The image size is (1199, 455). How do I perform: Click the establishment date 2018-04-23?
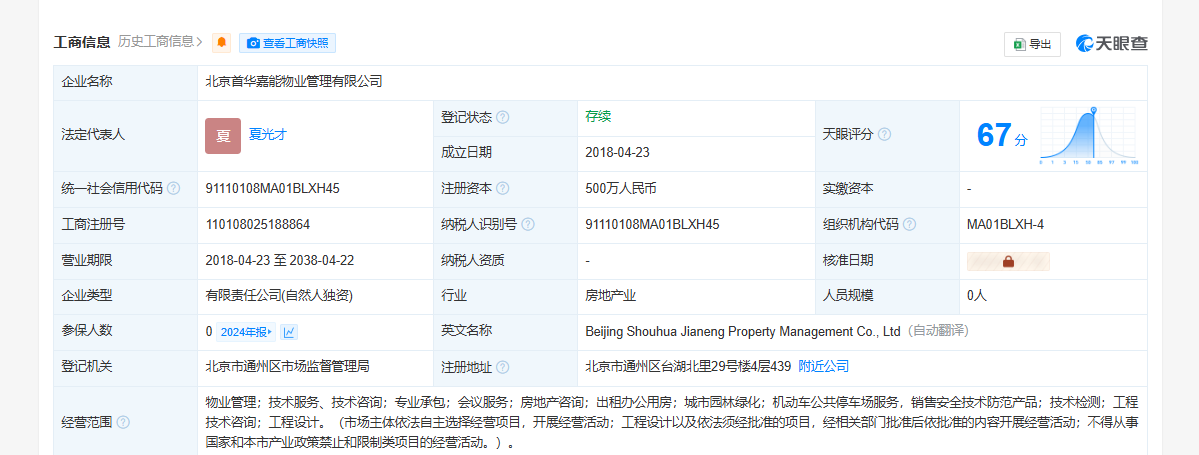pos(617,152)
